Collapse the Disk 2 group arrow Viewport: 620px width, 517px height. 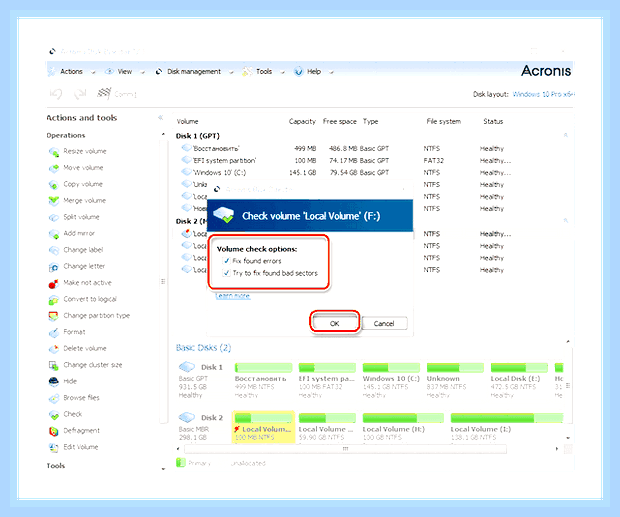pos(566,221)
